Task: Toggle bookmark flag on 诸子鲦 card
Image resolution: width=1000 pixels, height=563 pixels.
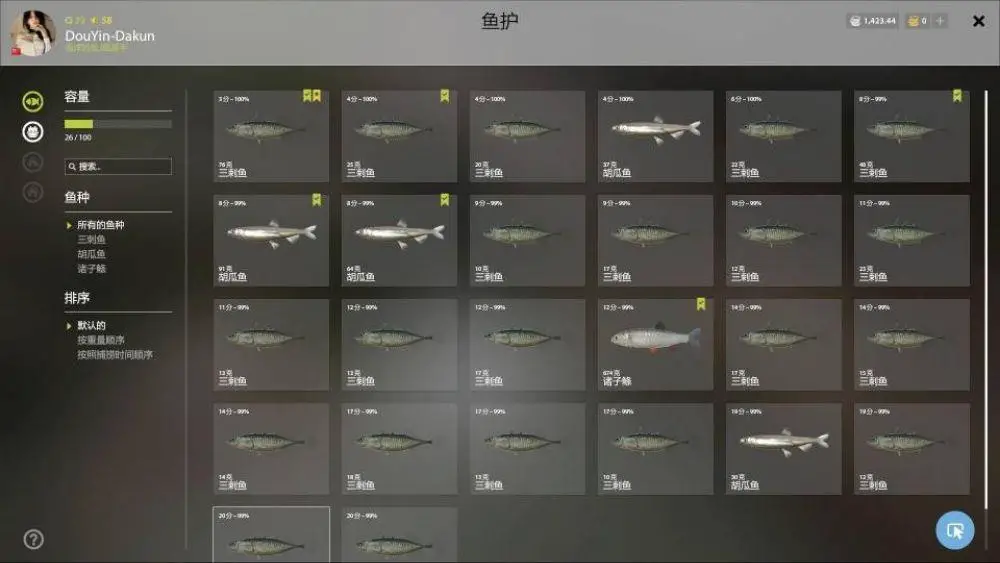Action: (x=701, y=304)
